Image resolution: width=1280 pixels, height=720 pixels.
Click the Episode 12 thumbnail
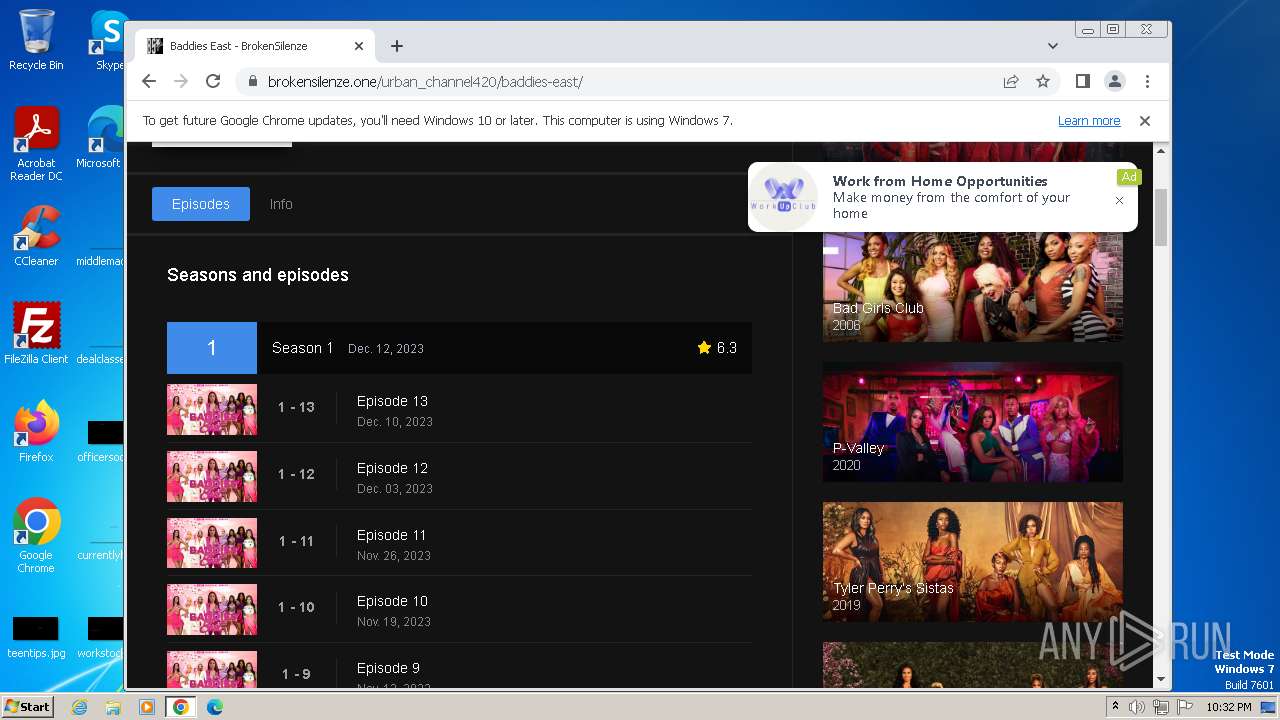click(x=212, y=476)
